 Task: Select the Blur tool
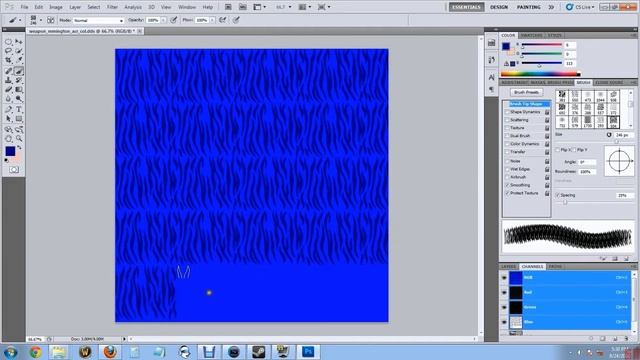[x=8, y=99]
